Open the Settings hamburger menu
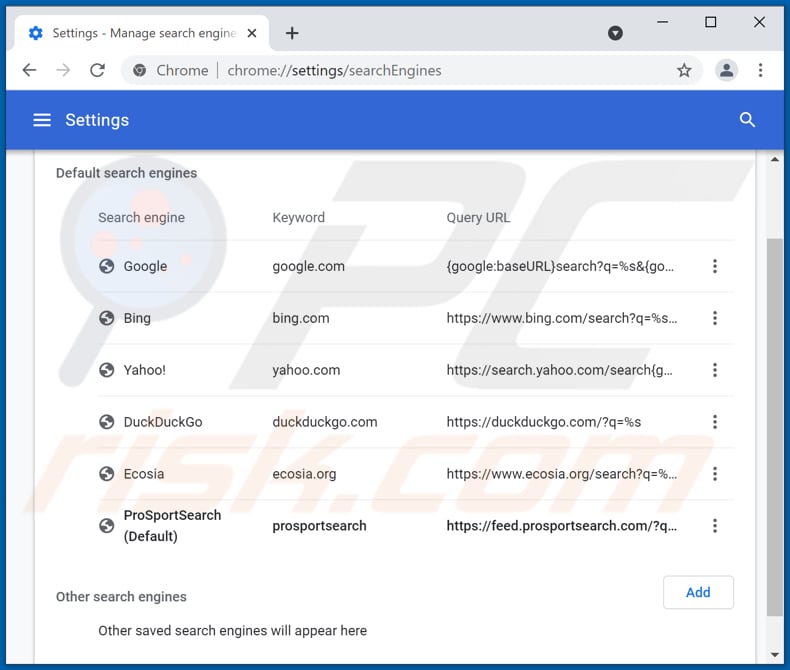The image size is (790, 670). [x=42, y=120]
